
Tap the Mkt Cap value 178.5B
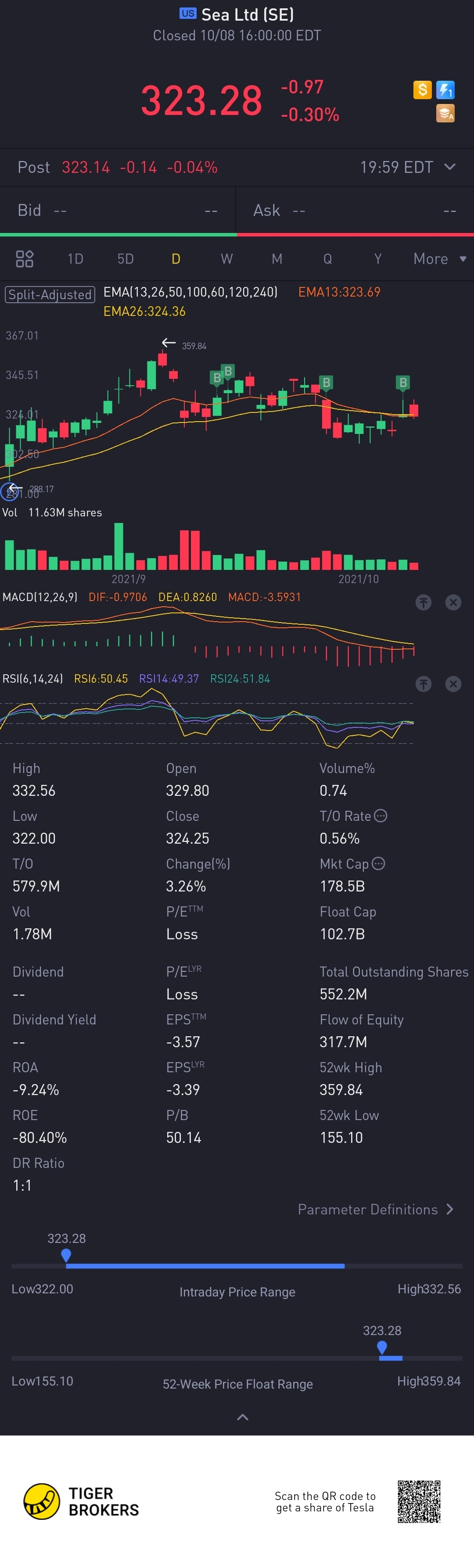pos(342,886)
